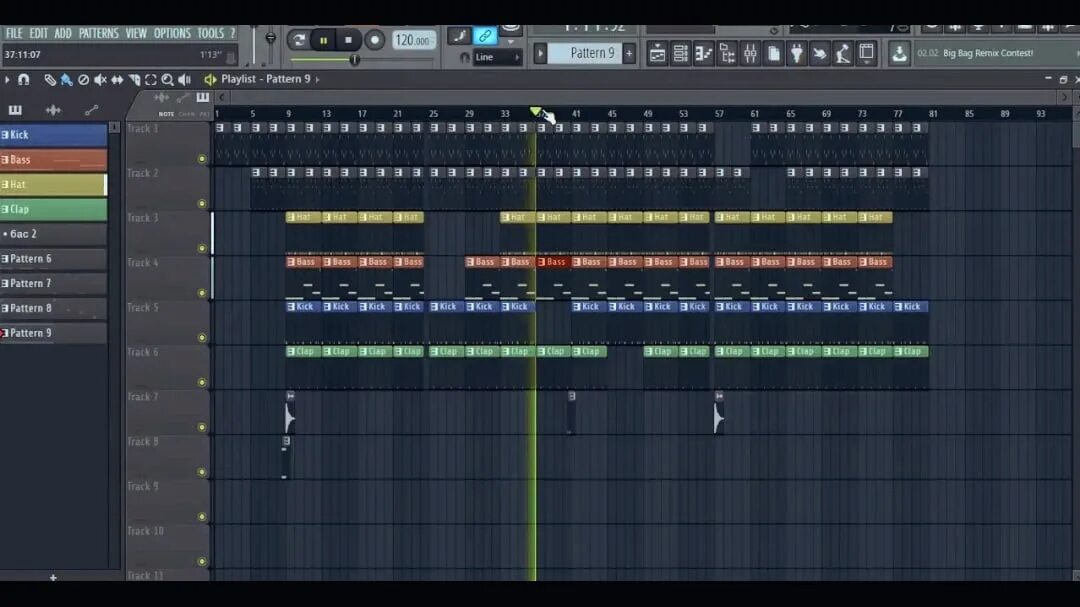Click the tempo 120.000 display
The height and width of the screenshot is (607, 1080).
[x=414, y=40]
